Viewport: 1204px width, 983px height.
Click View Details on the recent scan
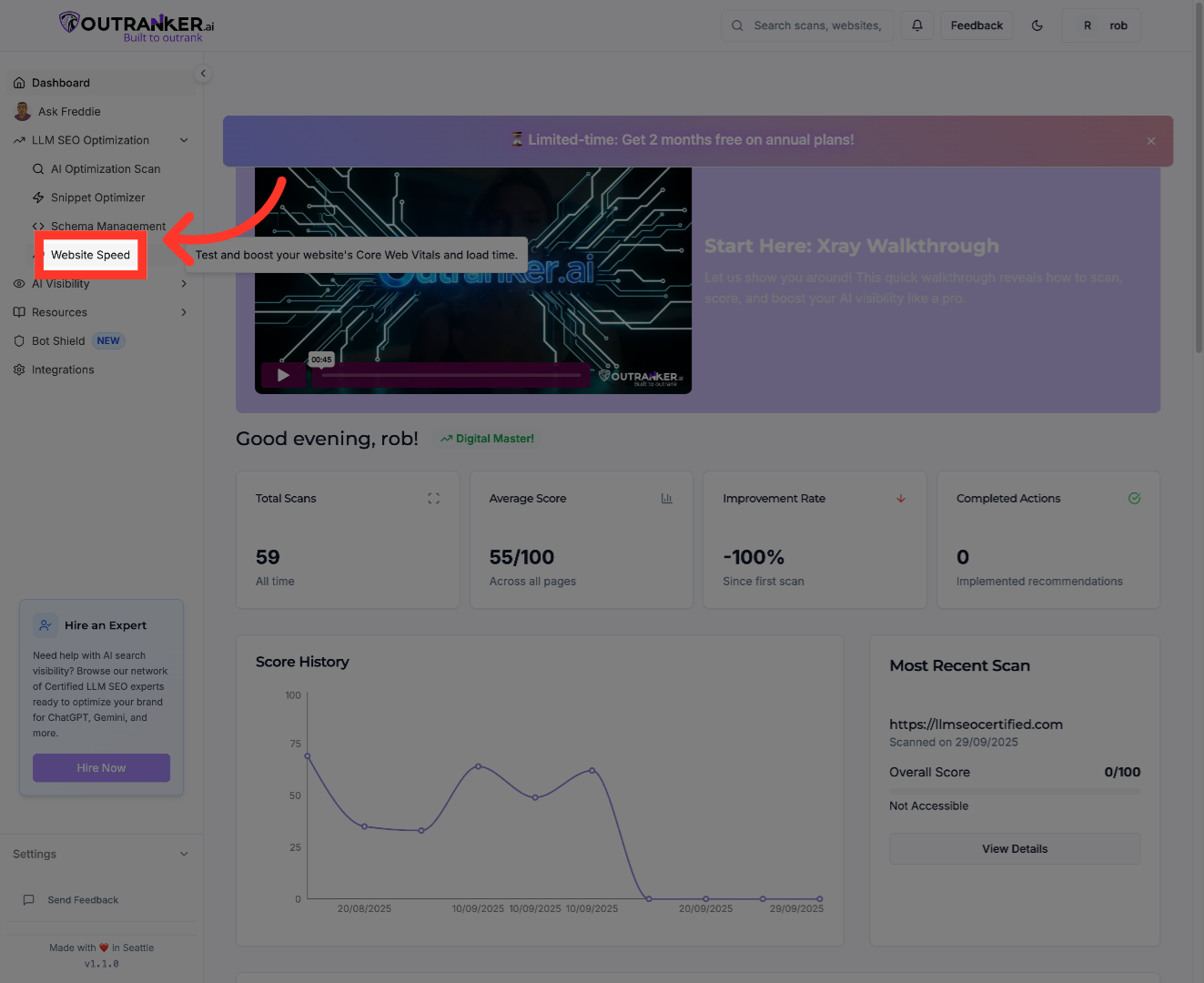pos(1014,848)
